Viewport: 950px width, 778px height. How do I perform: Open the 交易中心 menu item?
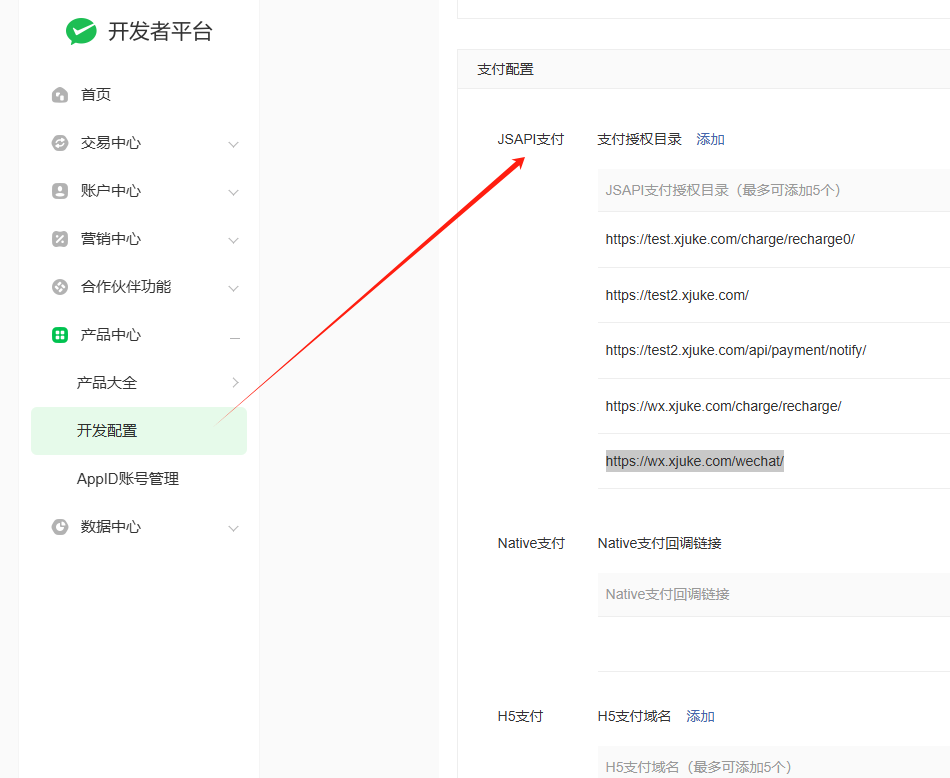click(x=111, y=143)
